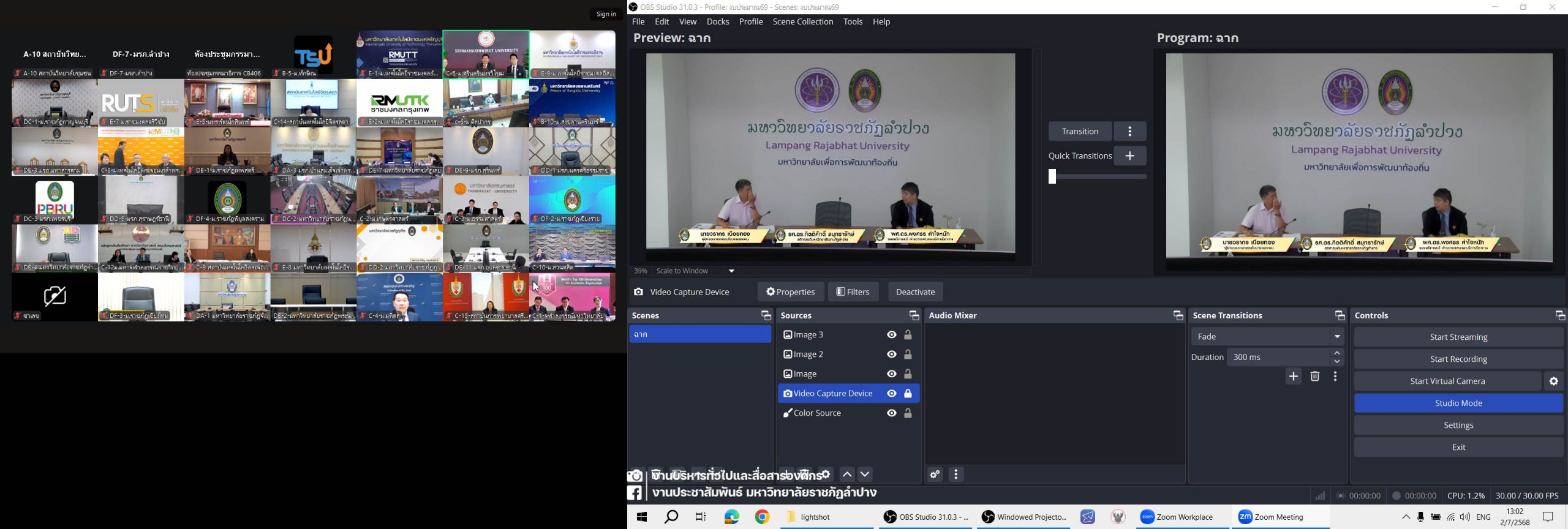
Task: Pop out the Controls dock
Action: [x=1559, y=316]
